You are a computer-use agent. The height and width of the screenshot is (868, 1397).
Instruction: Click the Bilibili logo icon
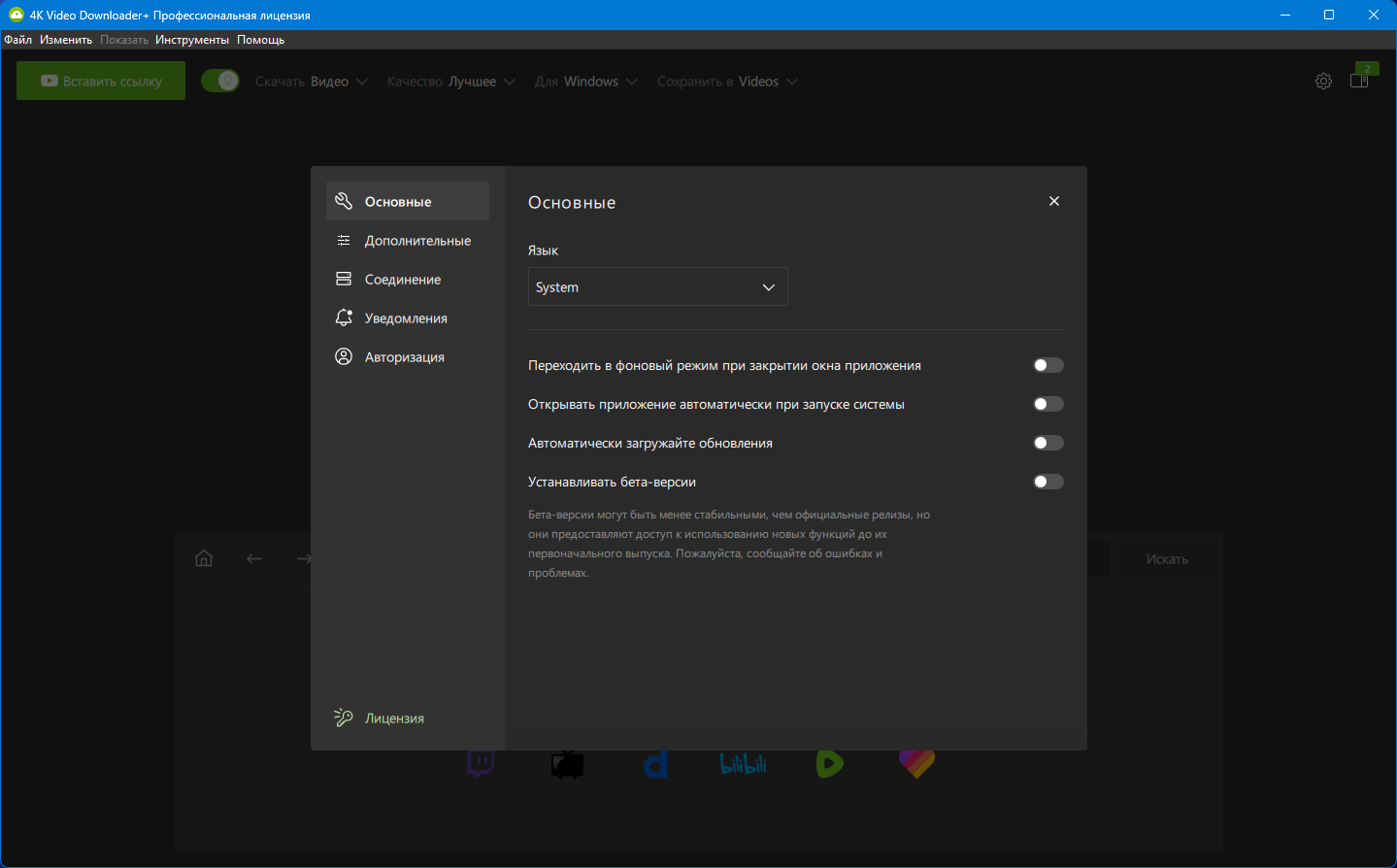(743, 764)
